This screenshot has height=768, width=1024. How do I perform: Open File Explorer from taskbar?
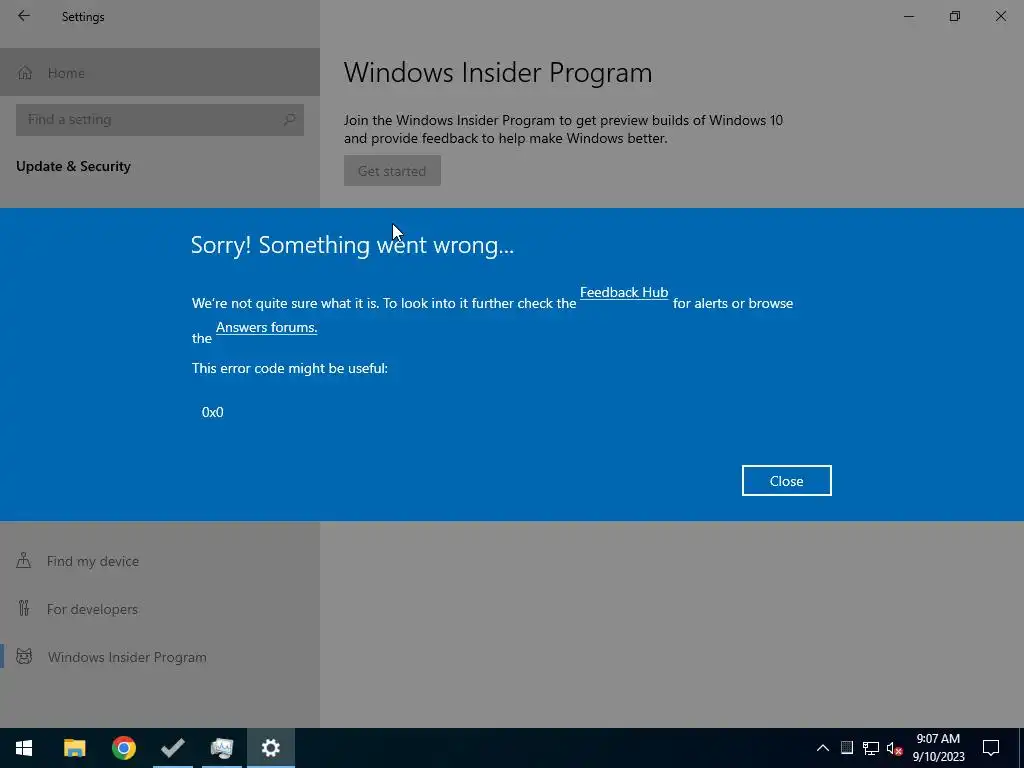[74, 748]
